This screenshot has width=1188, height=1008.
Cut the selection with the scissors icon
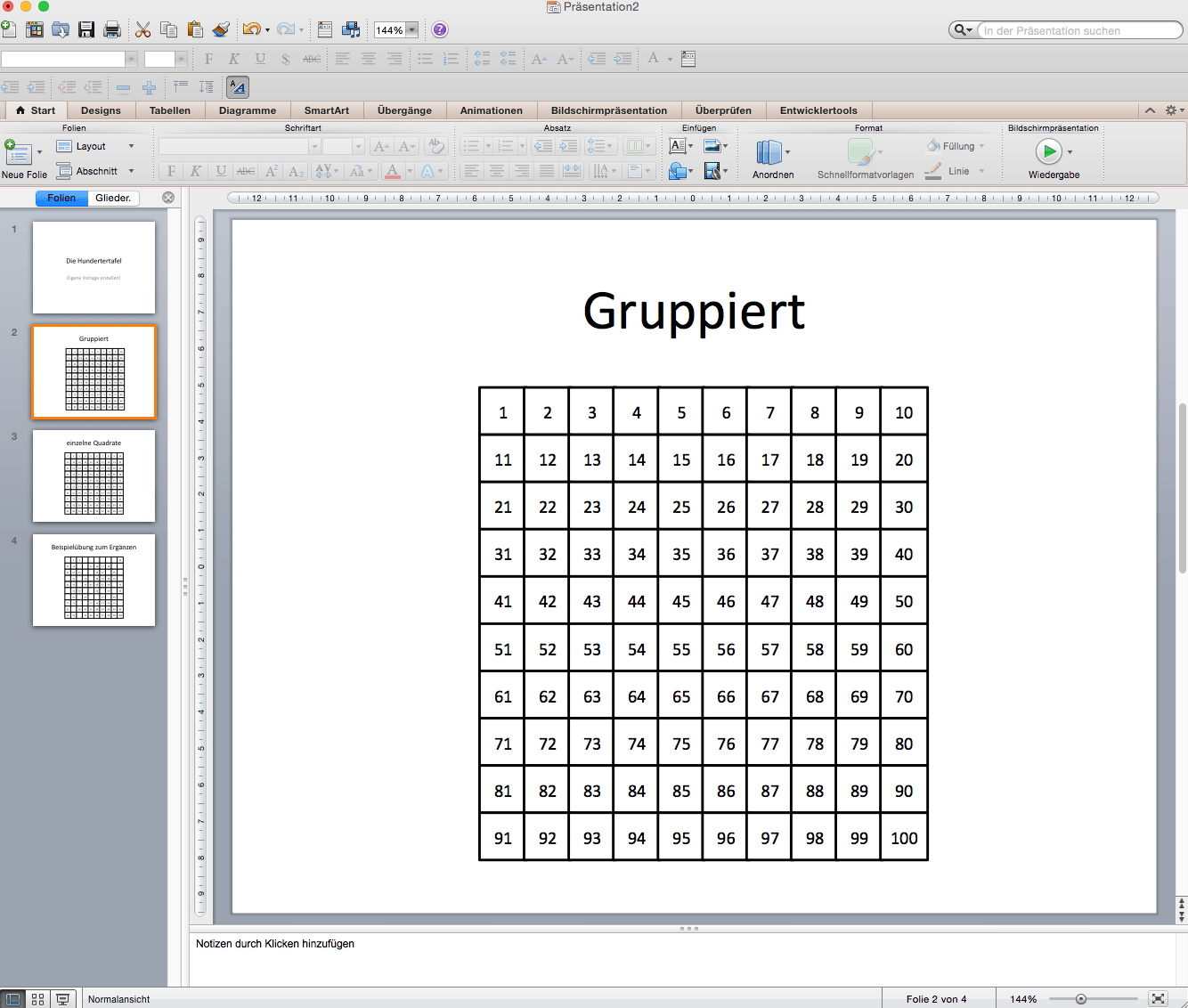click(x=142, y=29)
